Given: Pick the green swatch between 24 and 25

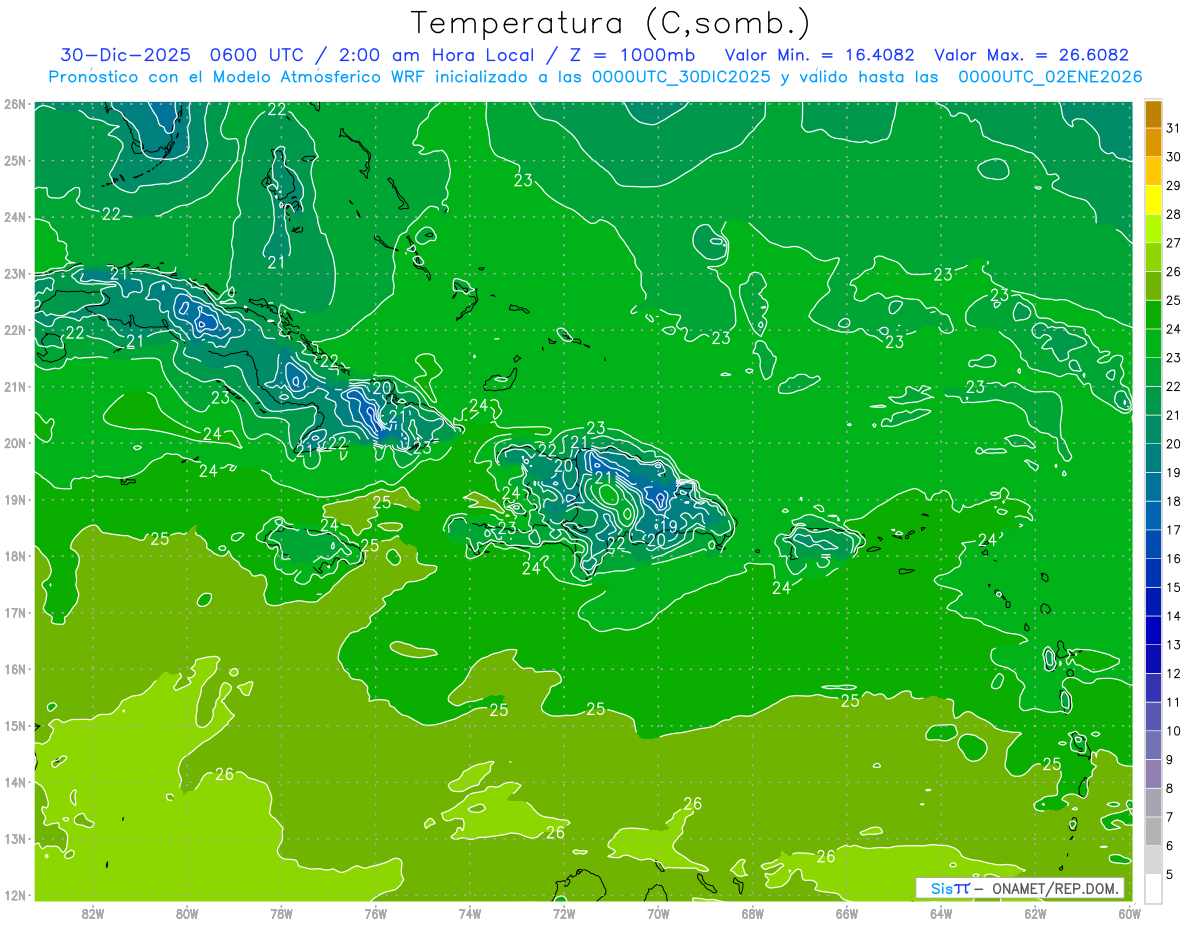Looking at the screenshot, I should (1153, 315).
